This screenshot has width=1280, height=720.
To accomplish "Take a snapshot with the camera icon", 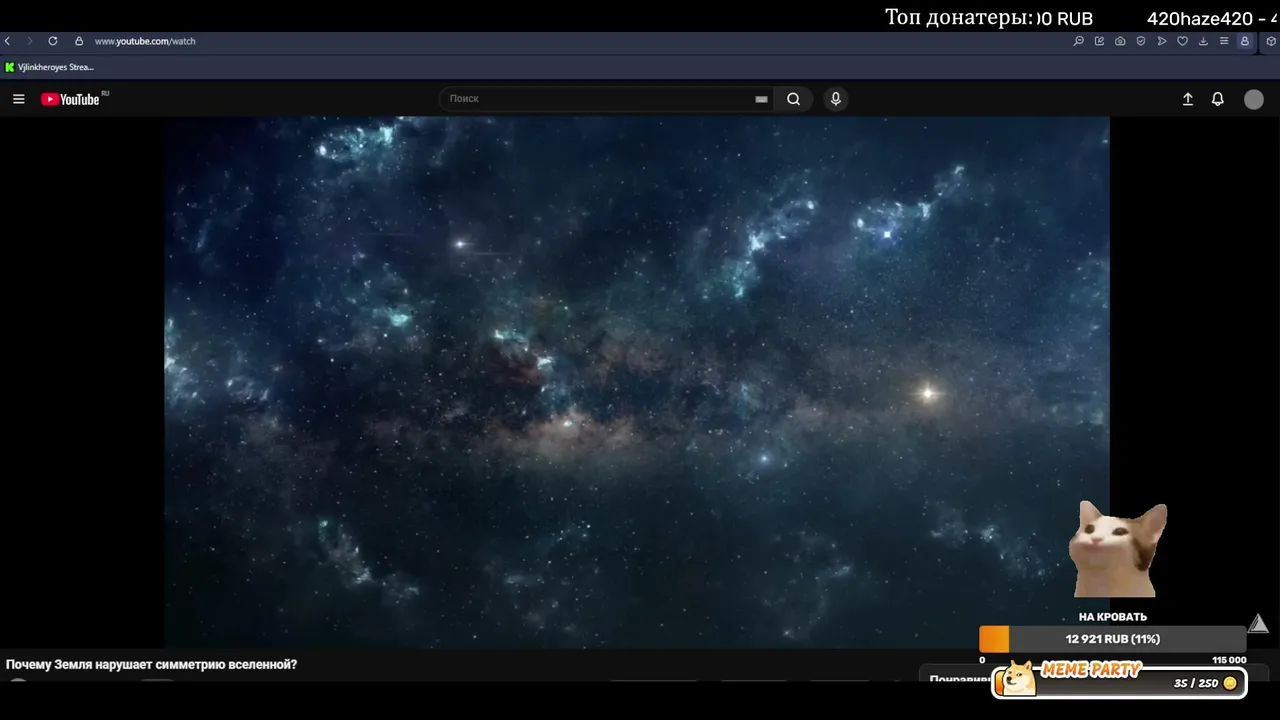I will (1120, 41).
